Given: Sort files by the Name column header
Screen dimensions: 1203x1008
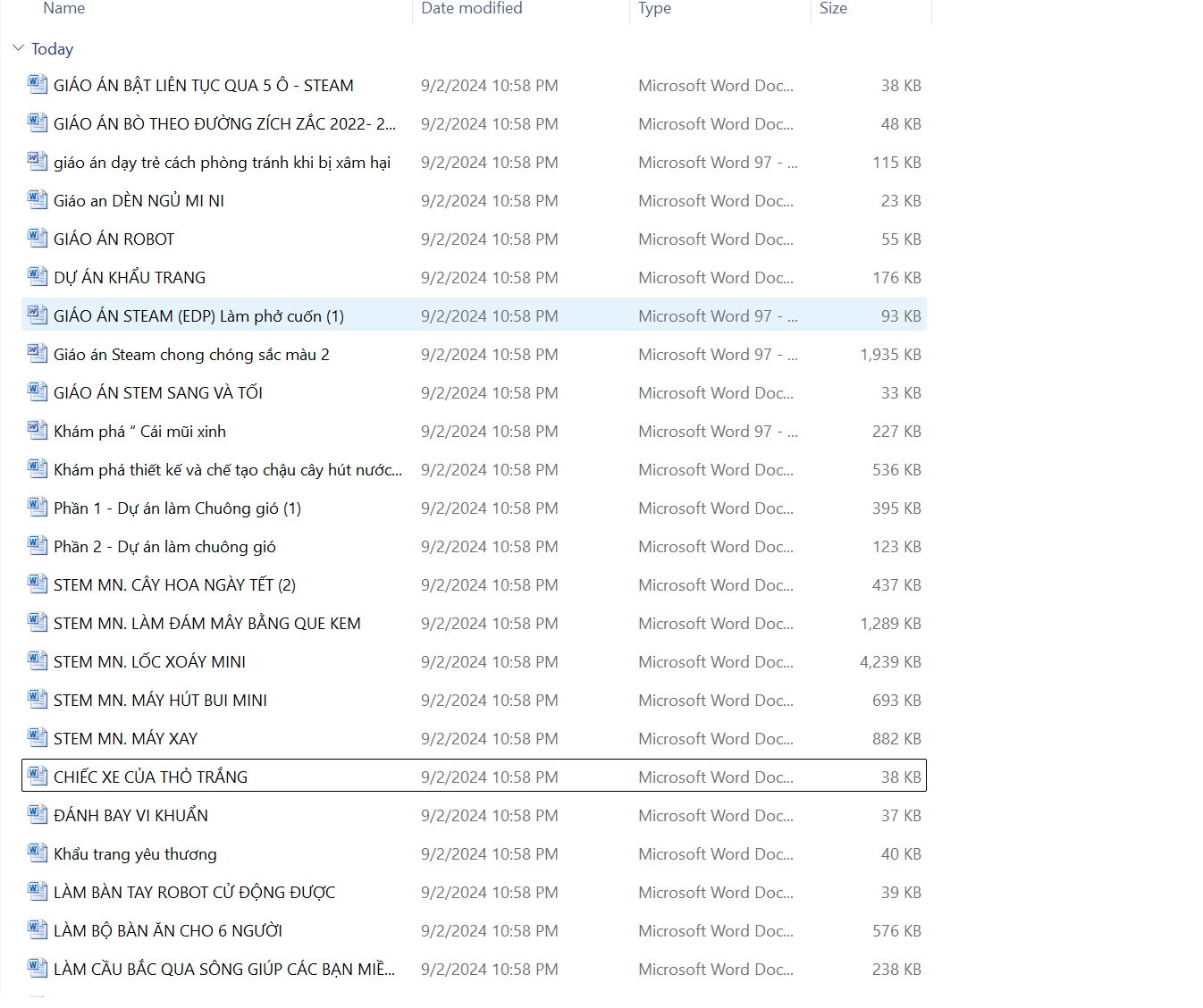Looking at the screenshot, I should click(x=64, y=8).
